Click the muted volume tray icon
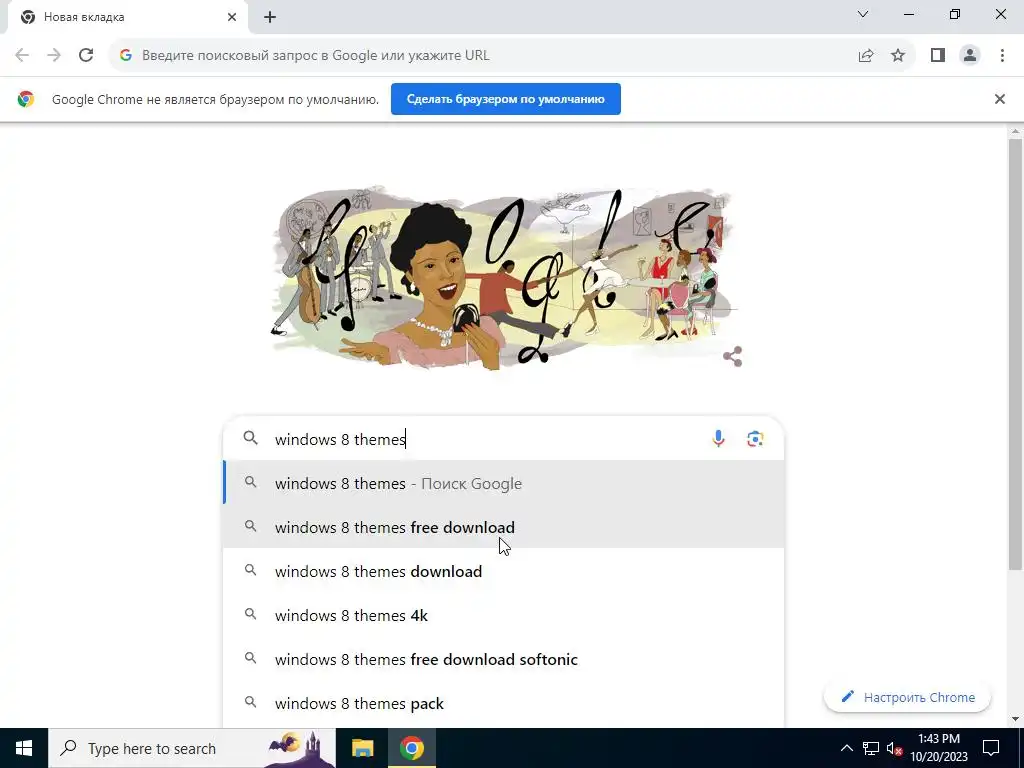Image resolution: width=1024 pixels, height=768 pixels. [x=894, y=748]
